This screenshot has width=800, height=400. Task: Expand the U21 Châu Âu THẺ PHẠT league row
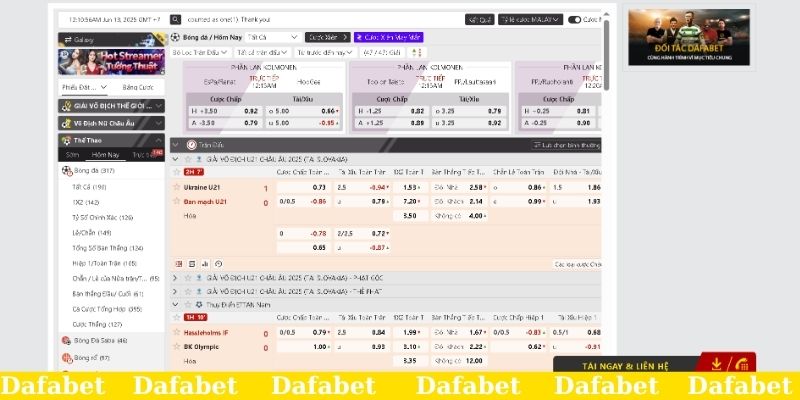pyautogui.click(x=175, y=291)
